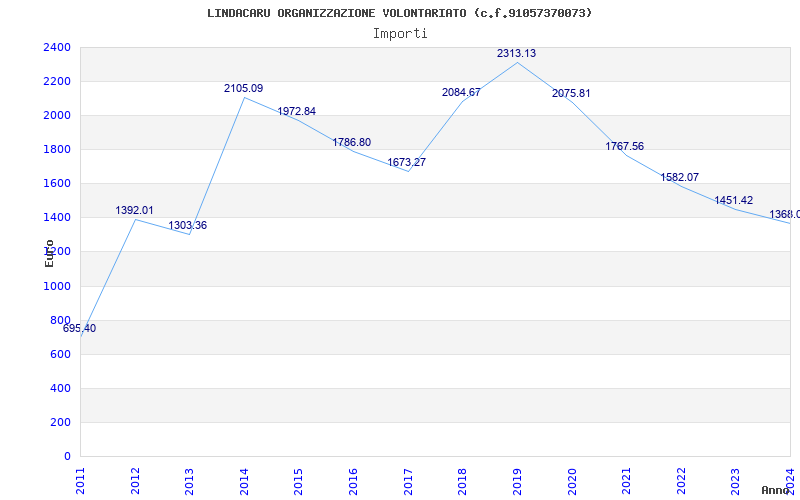This screenshot has width=800, height=500.
Task: Click the 2200 value on Euro axis
Action: [57, 82]
